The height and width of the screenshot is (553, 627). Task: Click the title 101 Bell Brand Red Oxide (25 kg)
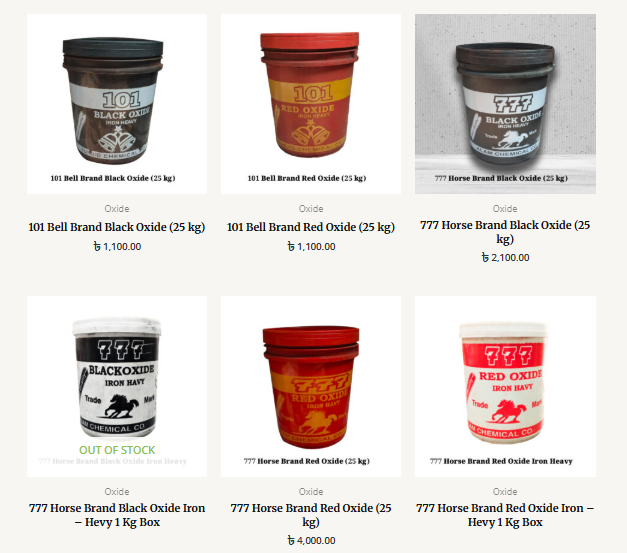311,227
